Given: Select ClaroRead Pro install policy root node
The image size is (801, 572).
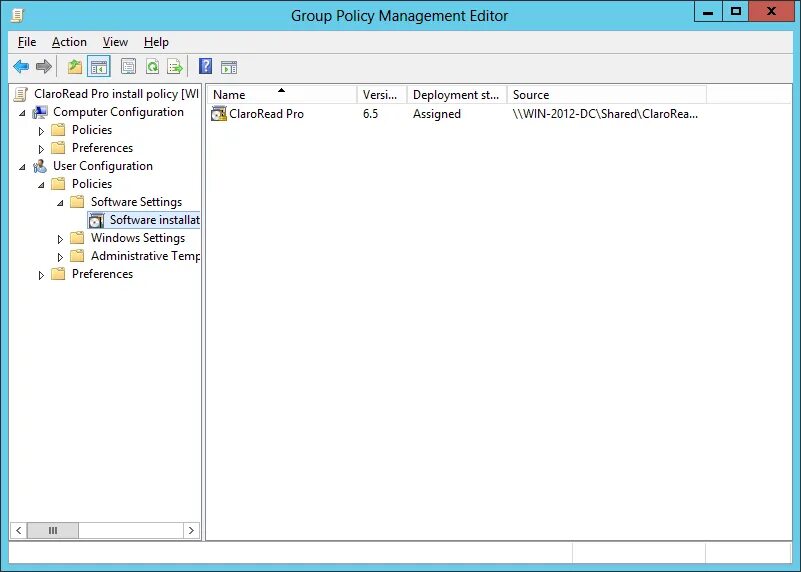Looking at the screenshot, I should point(116,94).
